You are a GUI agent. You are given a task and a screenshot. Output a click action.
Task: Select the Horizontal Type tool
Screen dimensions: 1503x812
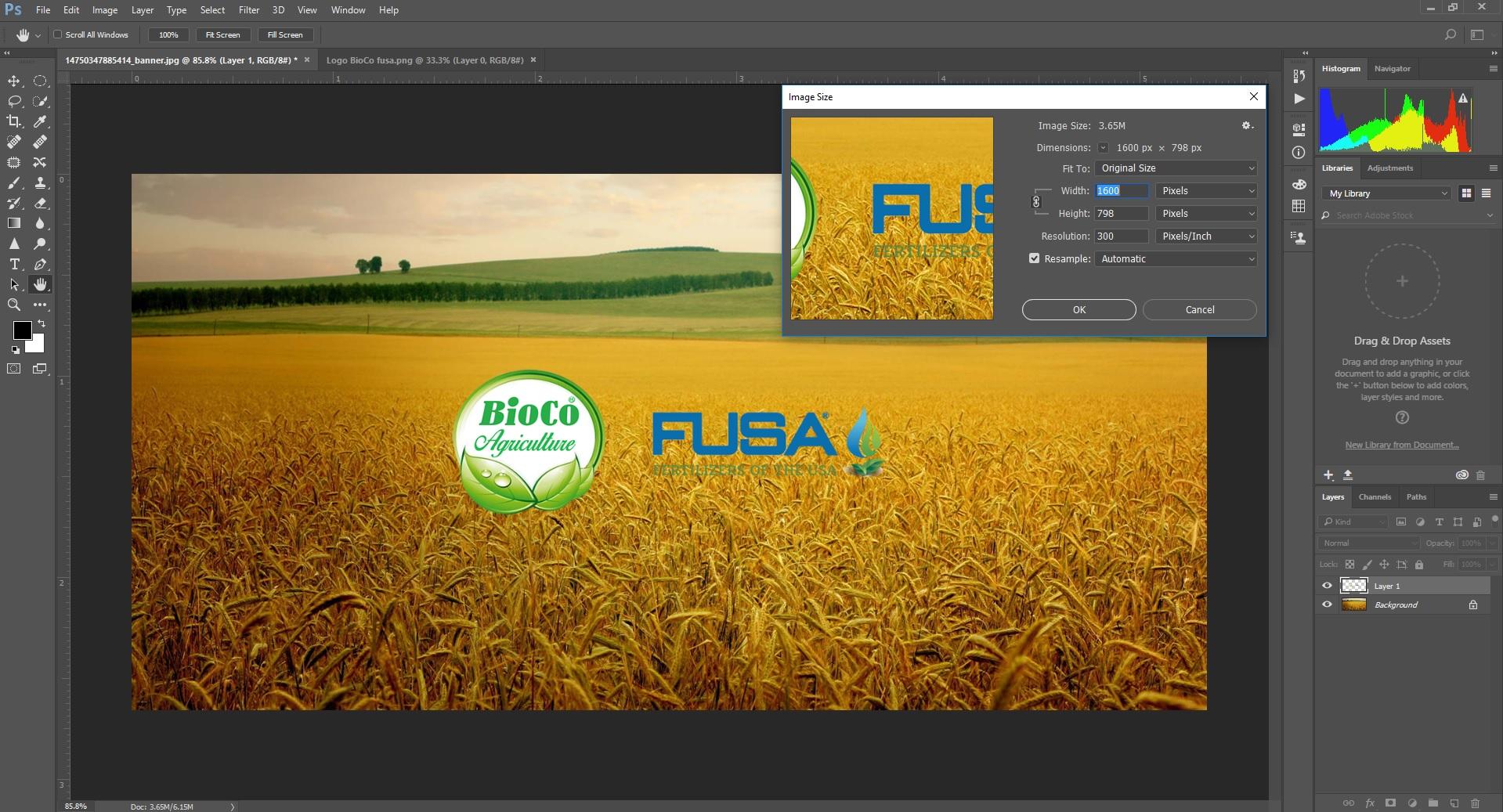point(14,264)
